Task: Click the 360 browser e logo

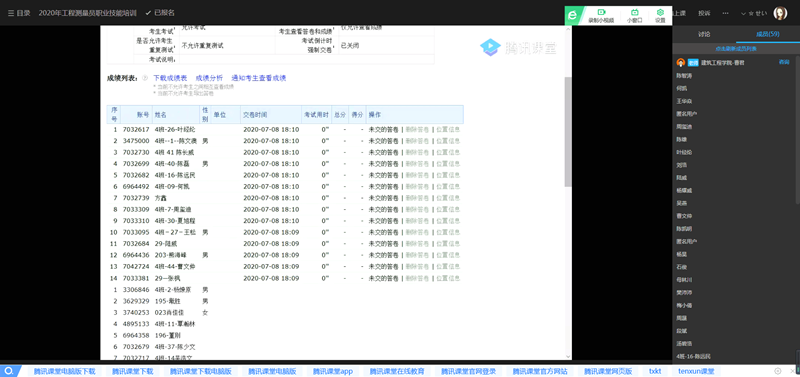Action: coord(573,15)
